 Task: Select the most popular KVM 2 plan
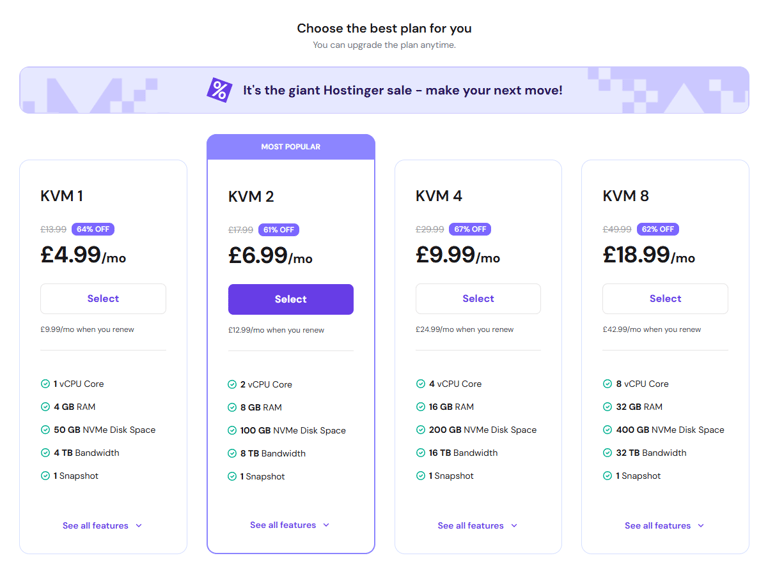290,299
